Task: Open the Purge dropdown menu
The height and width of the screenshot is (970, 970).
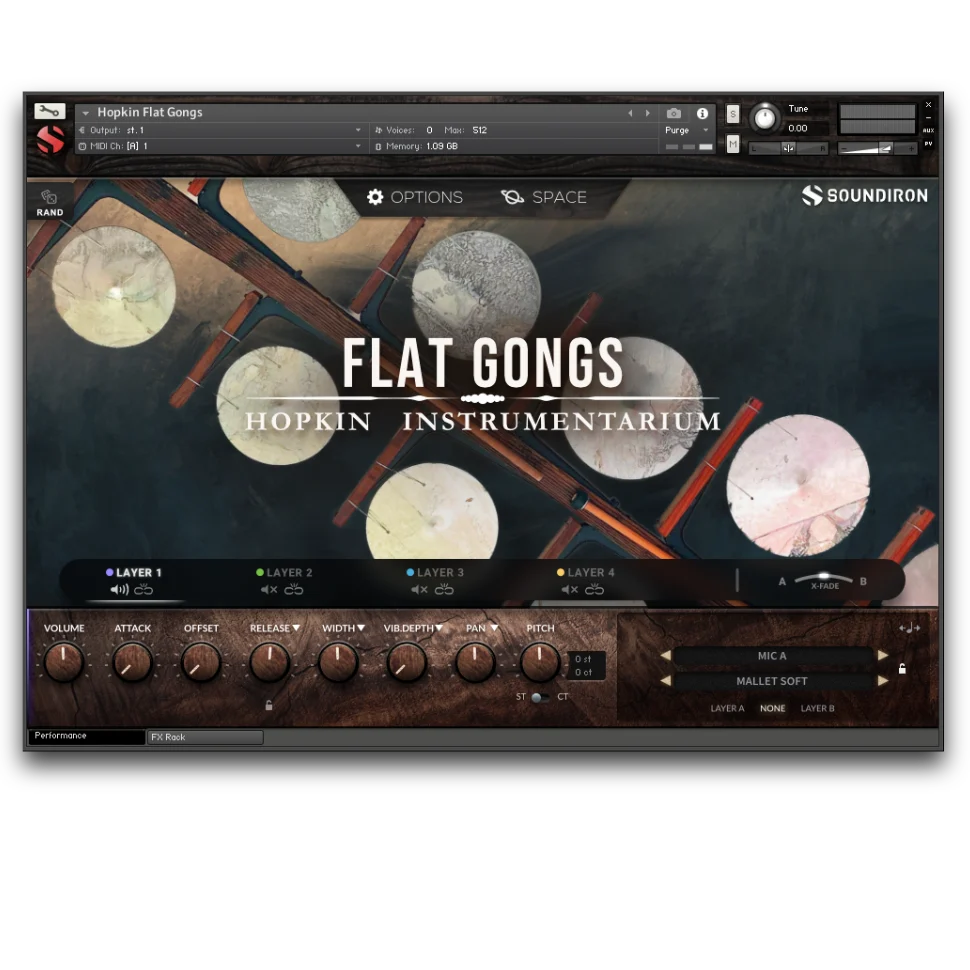Action: coord(686,131)
